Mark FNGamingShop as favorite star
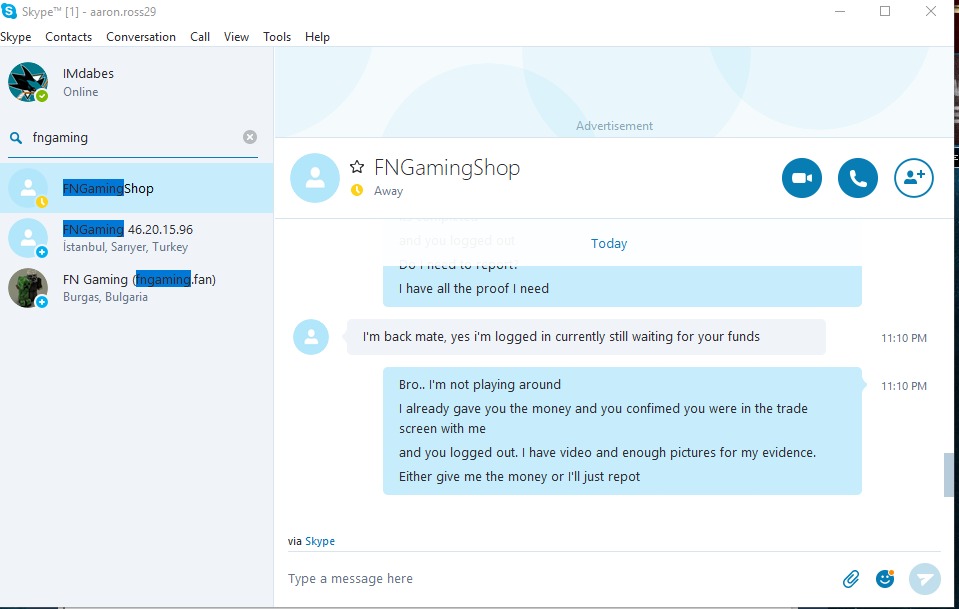Viewport: 959px width, 609px height. tap(357, 166)
